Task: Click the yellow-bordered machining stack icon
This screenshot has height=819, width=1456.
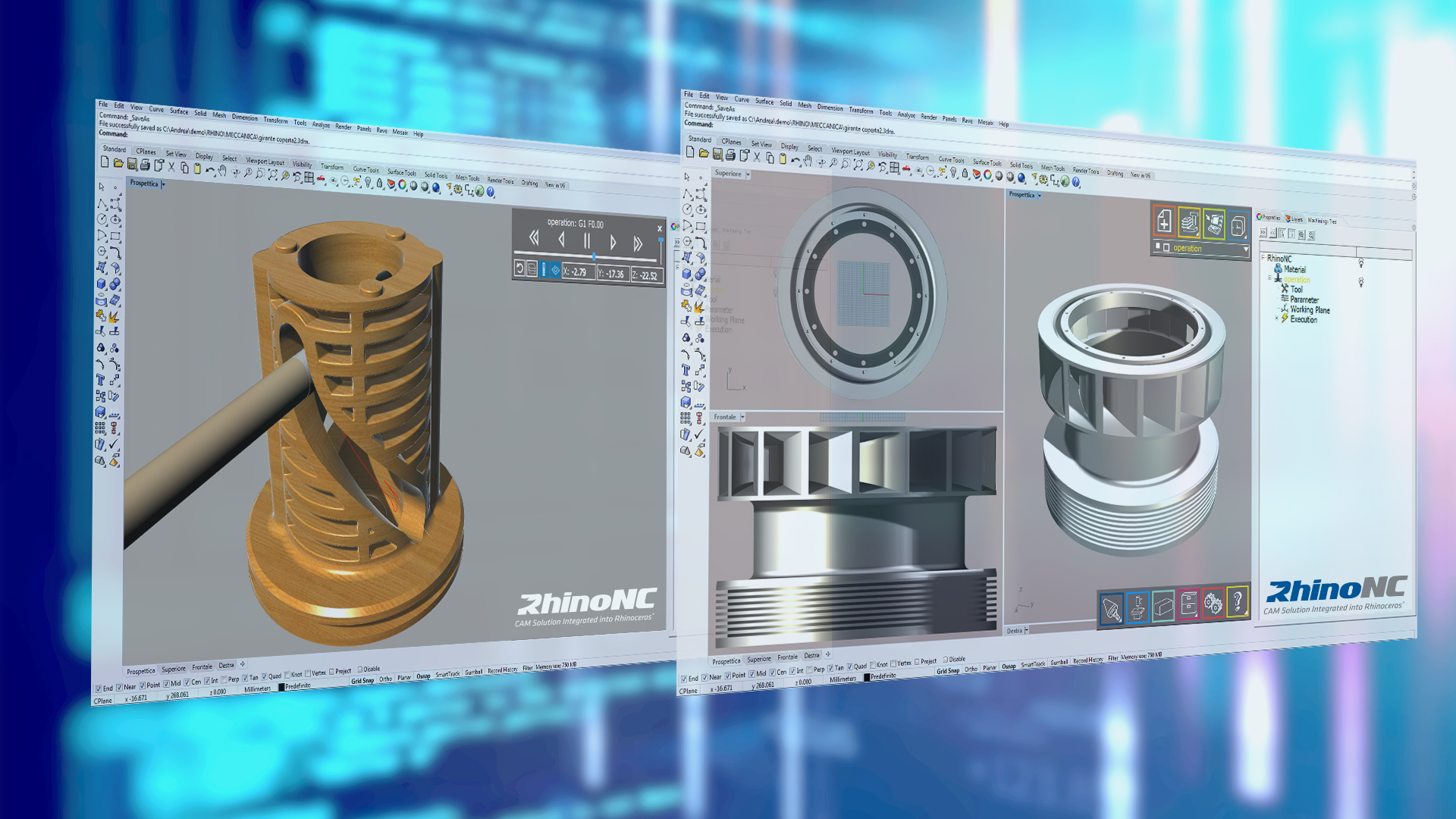Action: click(1189, 223)
